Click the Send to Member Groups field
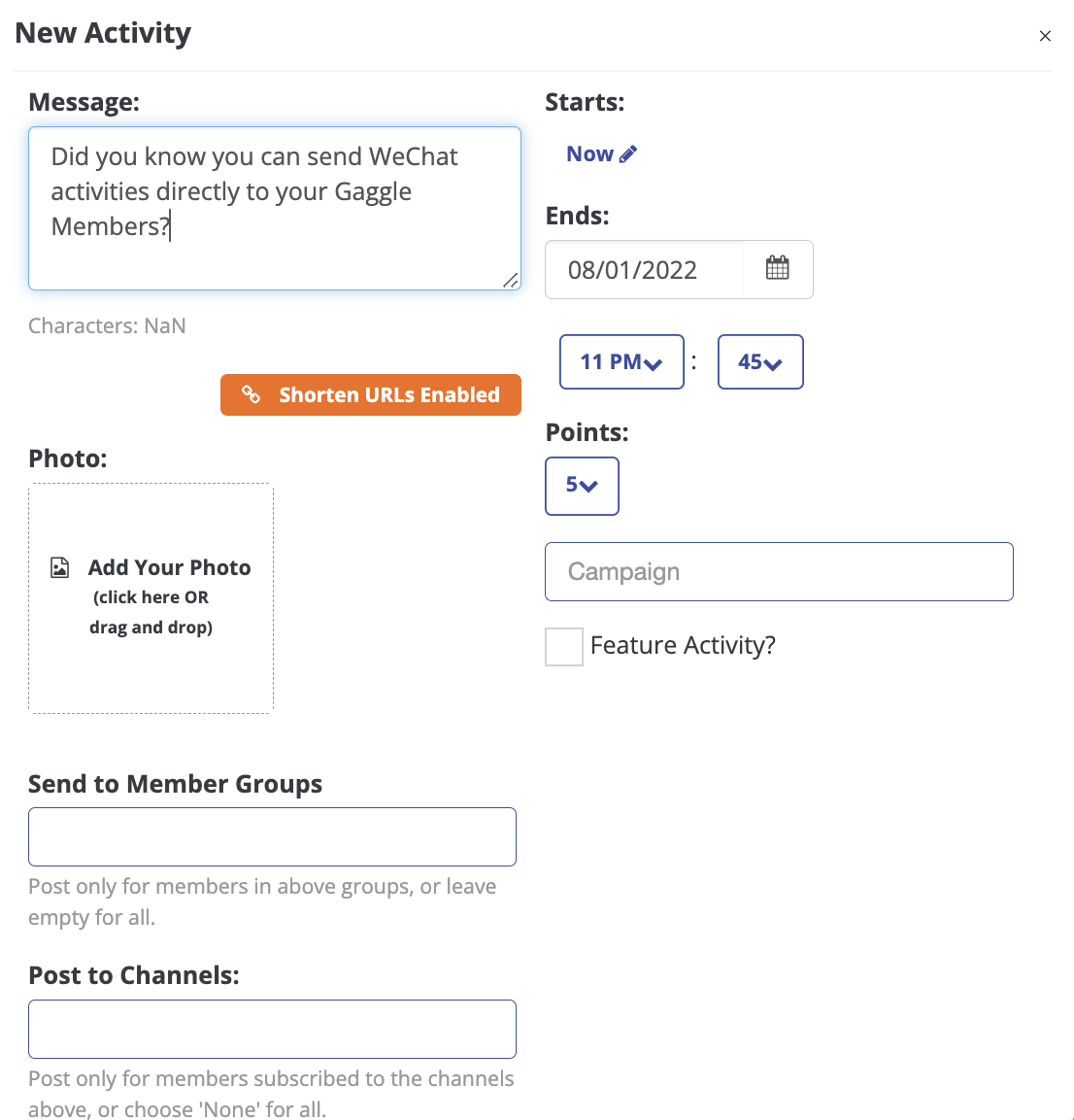The image size is (1074, 1120). (272, 836)
